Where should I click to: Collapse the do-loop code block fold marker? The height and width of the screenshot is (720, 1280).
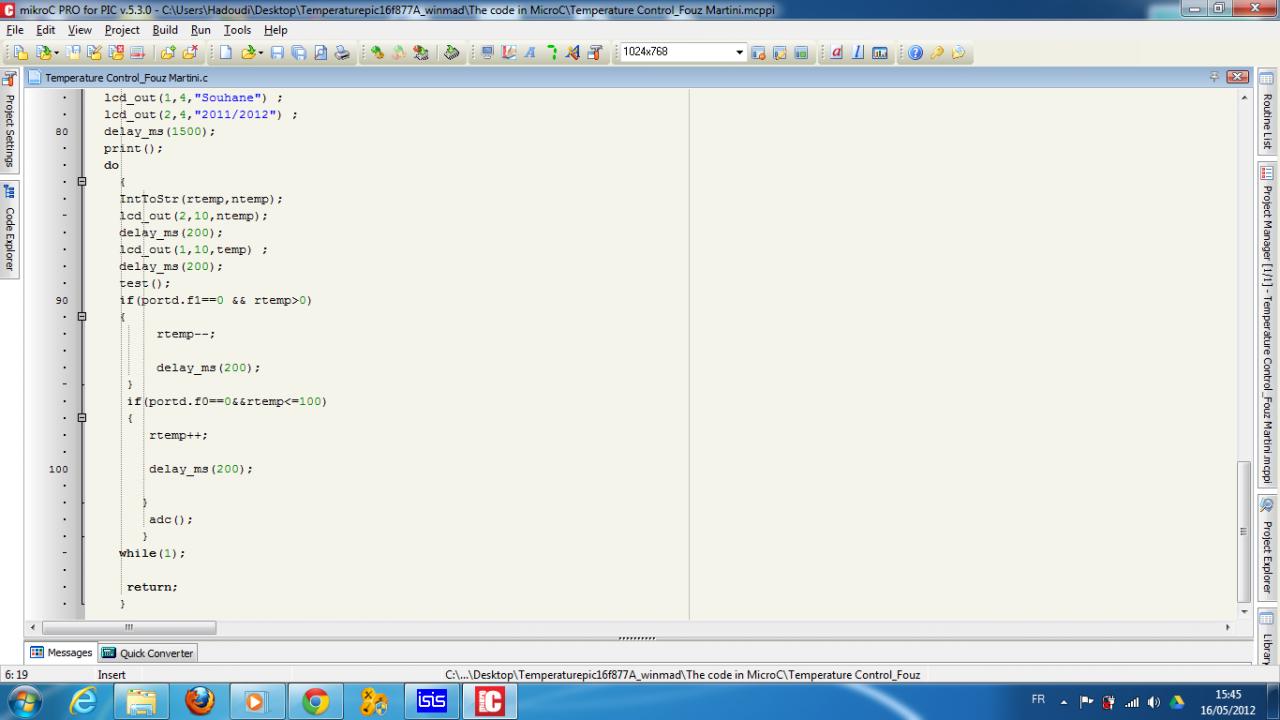point(82,182)
